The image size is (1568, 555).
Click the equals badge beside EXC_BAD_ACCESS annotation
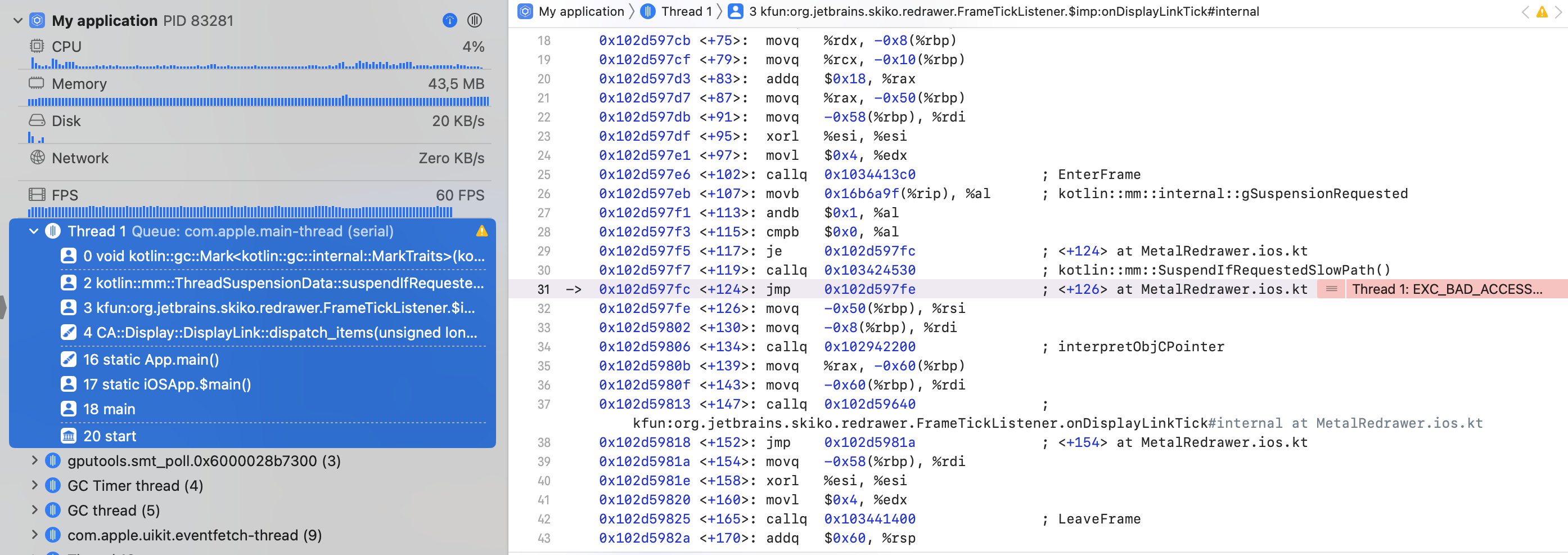[1331, 289]
